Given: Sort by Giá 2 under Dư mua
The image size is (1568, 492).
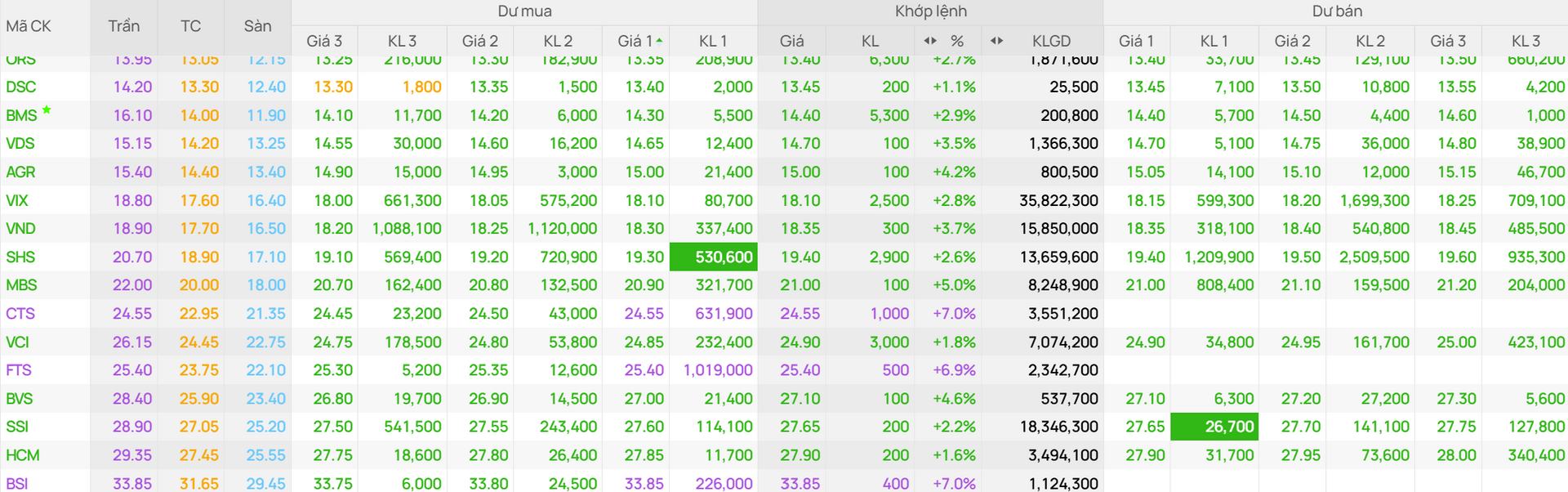Looking at the screenshot, I should 480,41.
